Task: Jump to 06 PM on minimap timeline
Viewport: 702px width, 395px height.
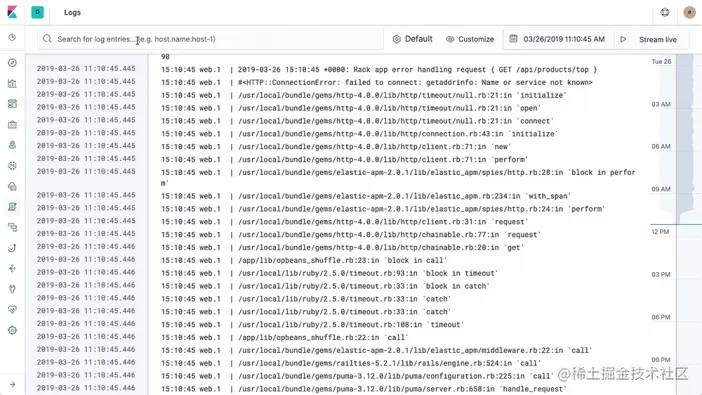Action: 661,317
